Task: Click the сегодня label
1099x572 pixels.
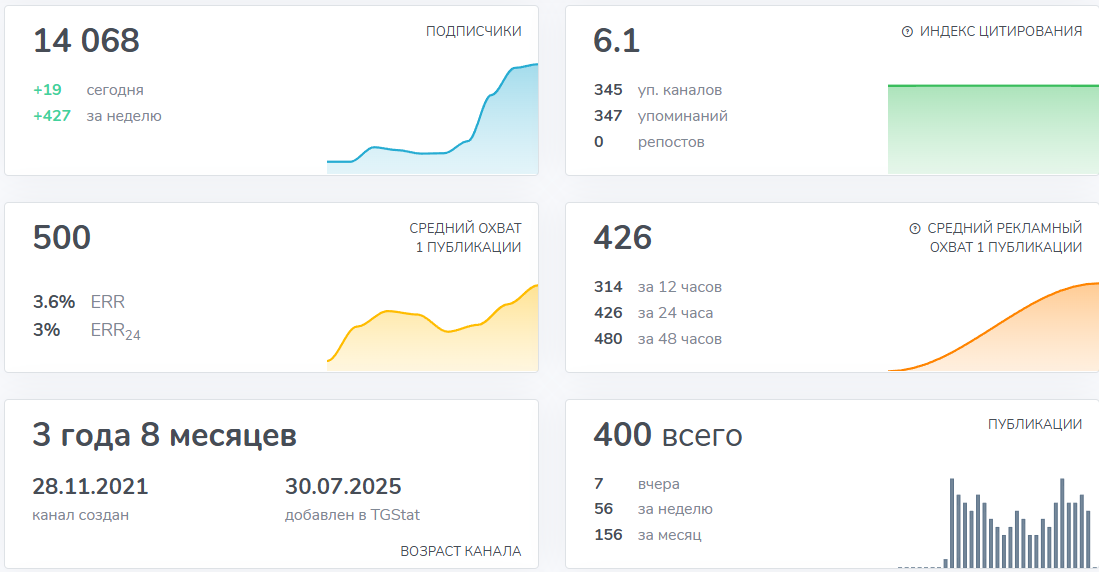Action: click(x=115, y=90)
